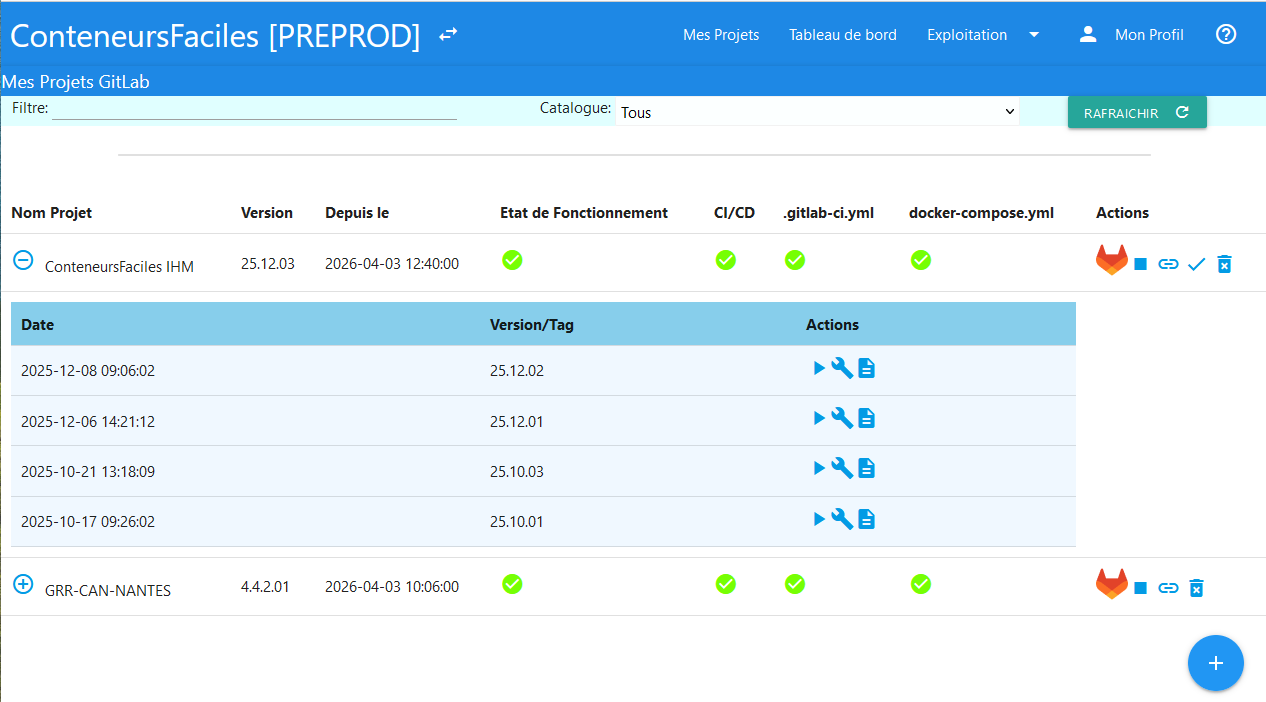
Task: Click the user profile person icon
Action: pyautogui.click(x=1088, y=34)
